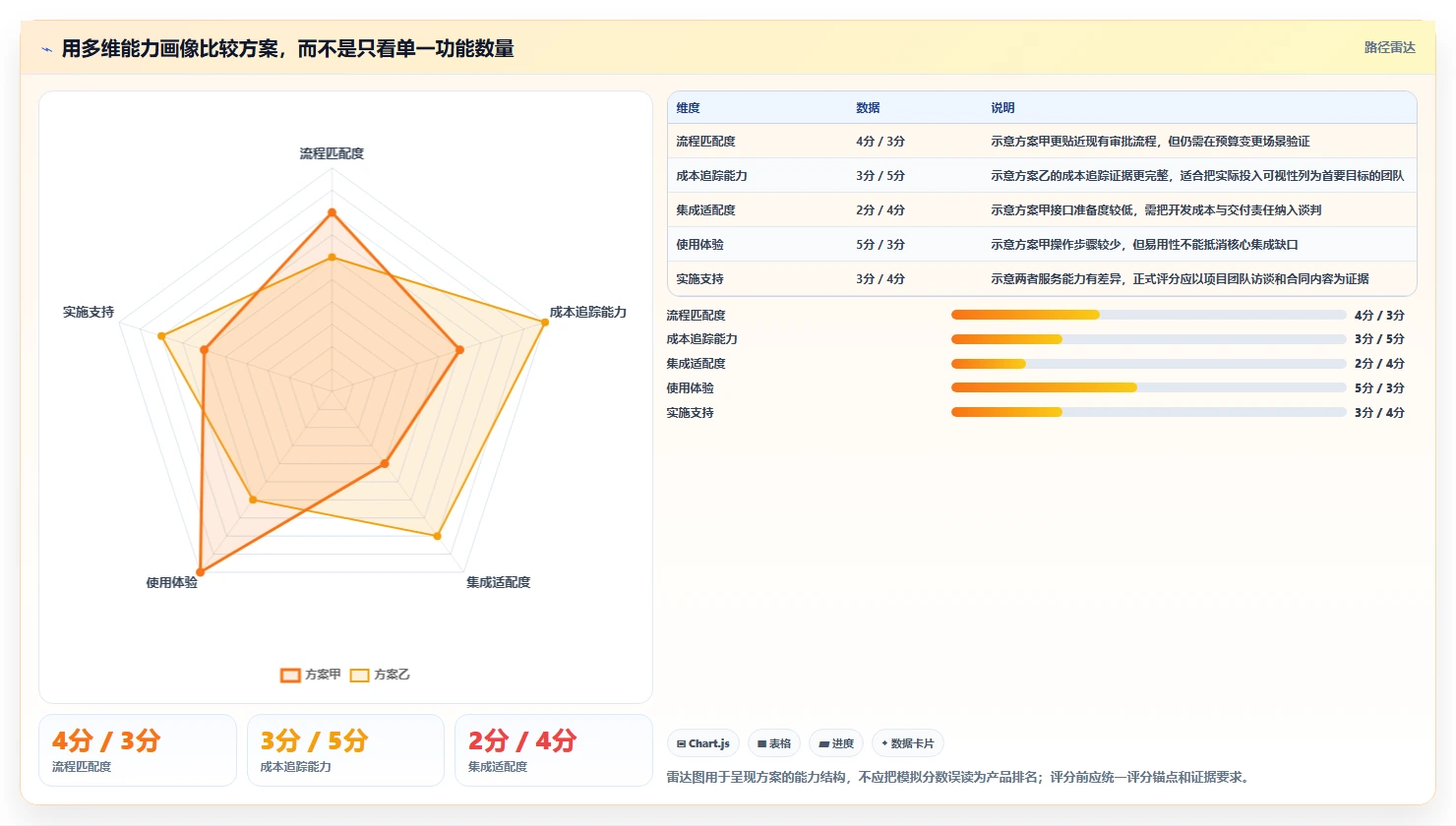This screenshot has height=826, width=1456.
Task: Click the 数据卡片 tag chip
Action: click(x=908, y=743)
